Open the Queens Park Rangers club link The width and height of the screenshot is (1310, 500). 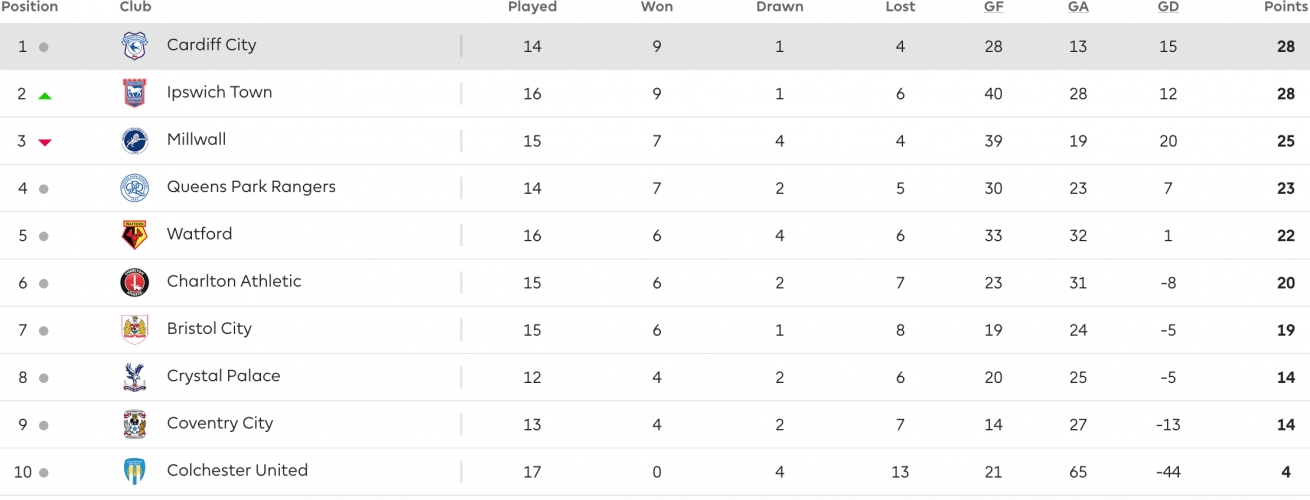tap(251, 187)
